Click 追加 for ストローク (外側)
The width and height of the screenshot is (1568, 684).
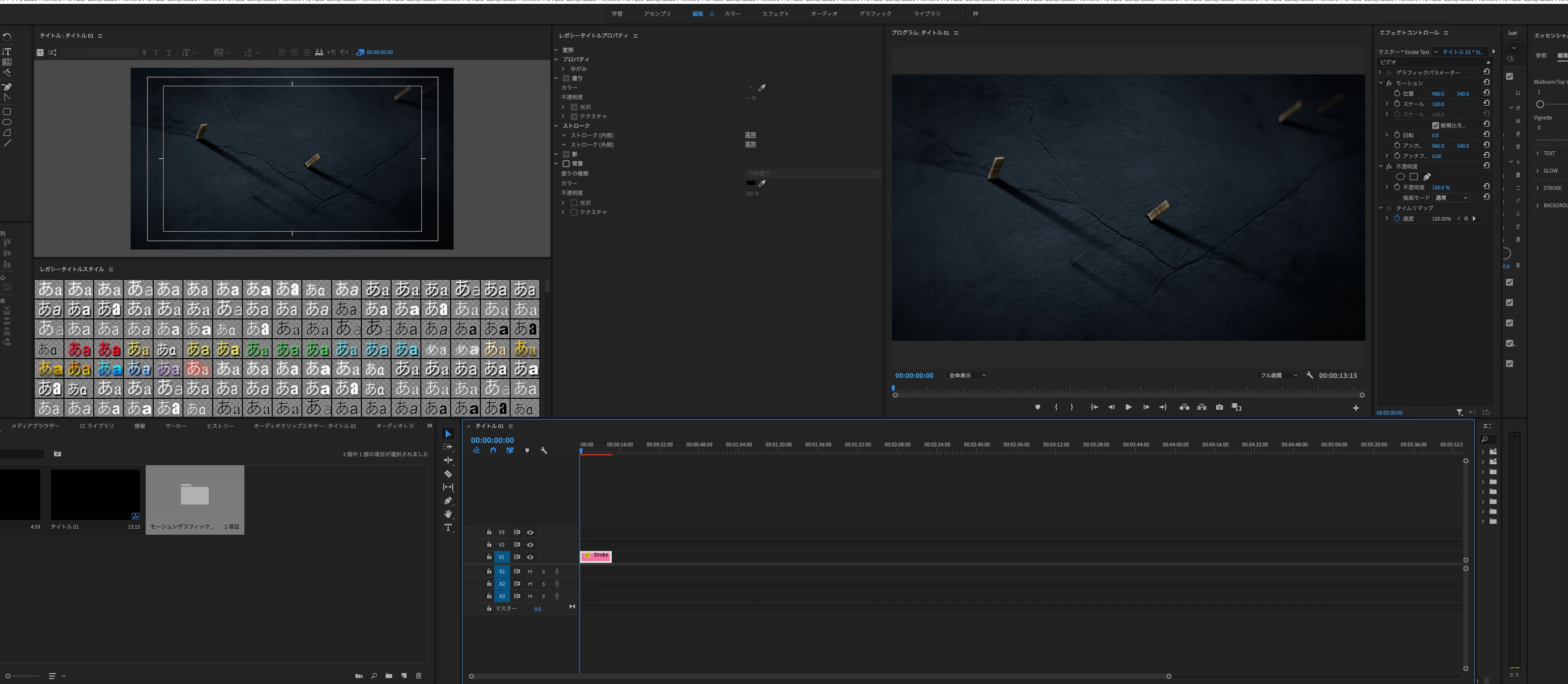pos(750,144)
